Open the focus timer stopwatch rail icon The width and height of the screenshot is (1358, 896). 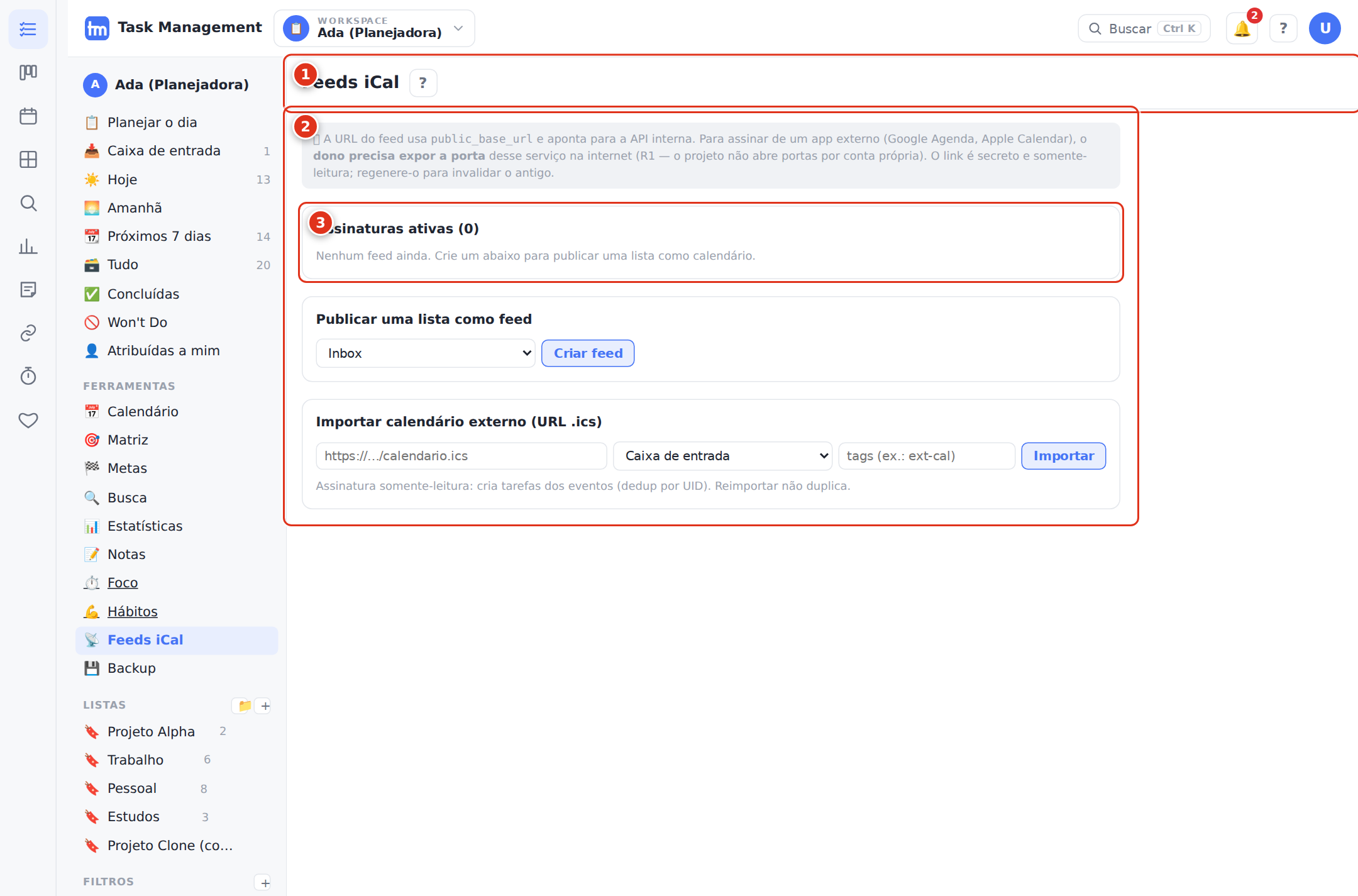28,376
